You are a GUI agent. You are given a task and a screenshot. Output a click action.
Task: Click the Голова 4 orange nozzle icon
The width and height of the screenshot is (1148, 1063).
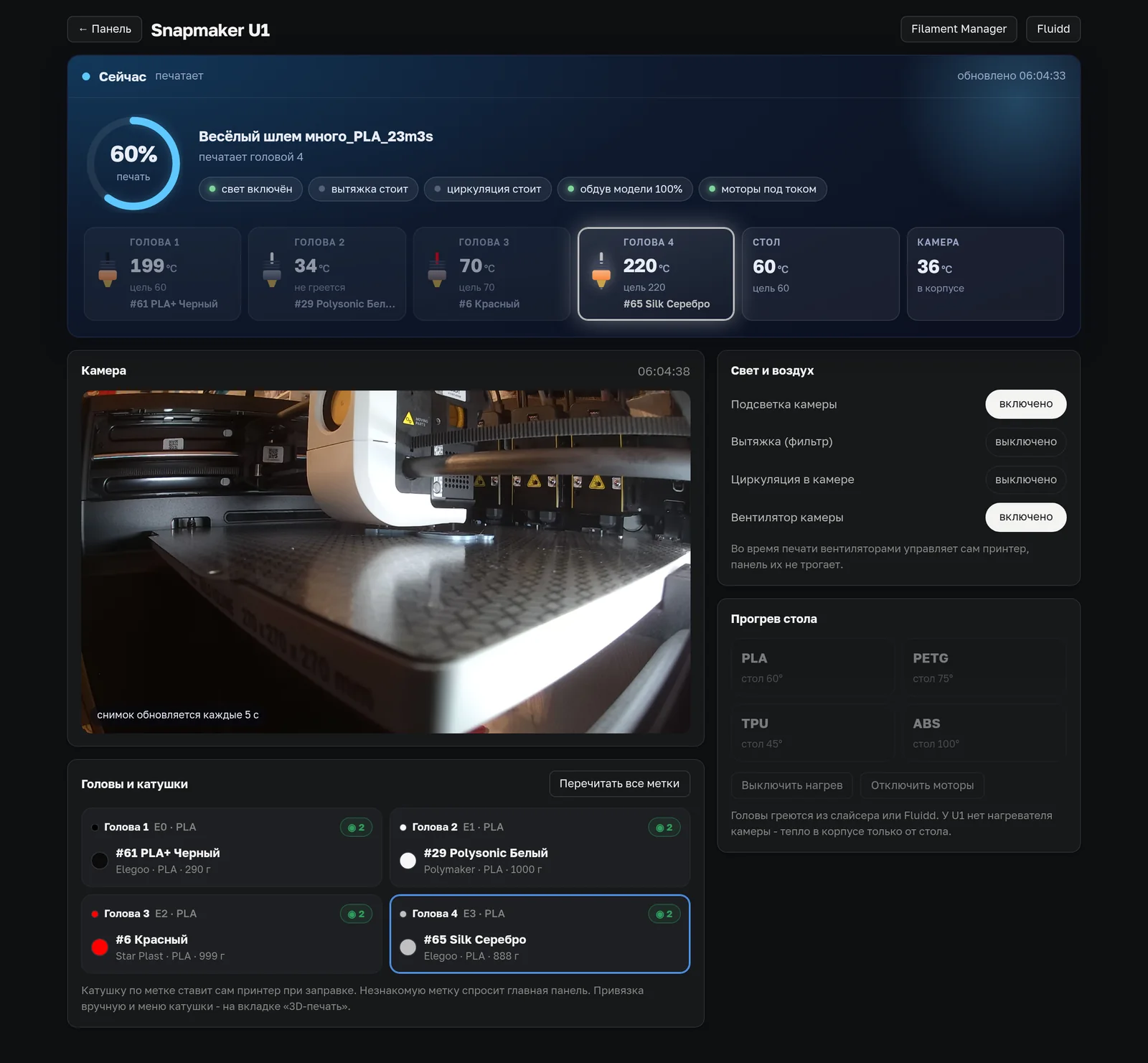[x=601, y=270]
